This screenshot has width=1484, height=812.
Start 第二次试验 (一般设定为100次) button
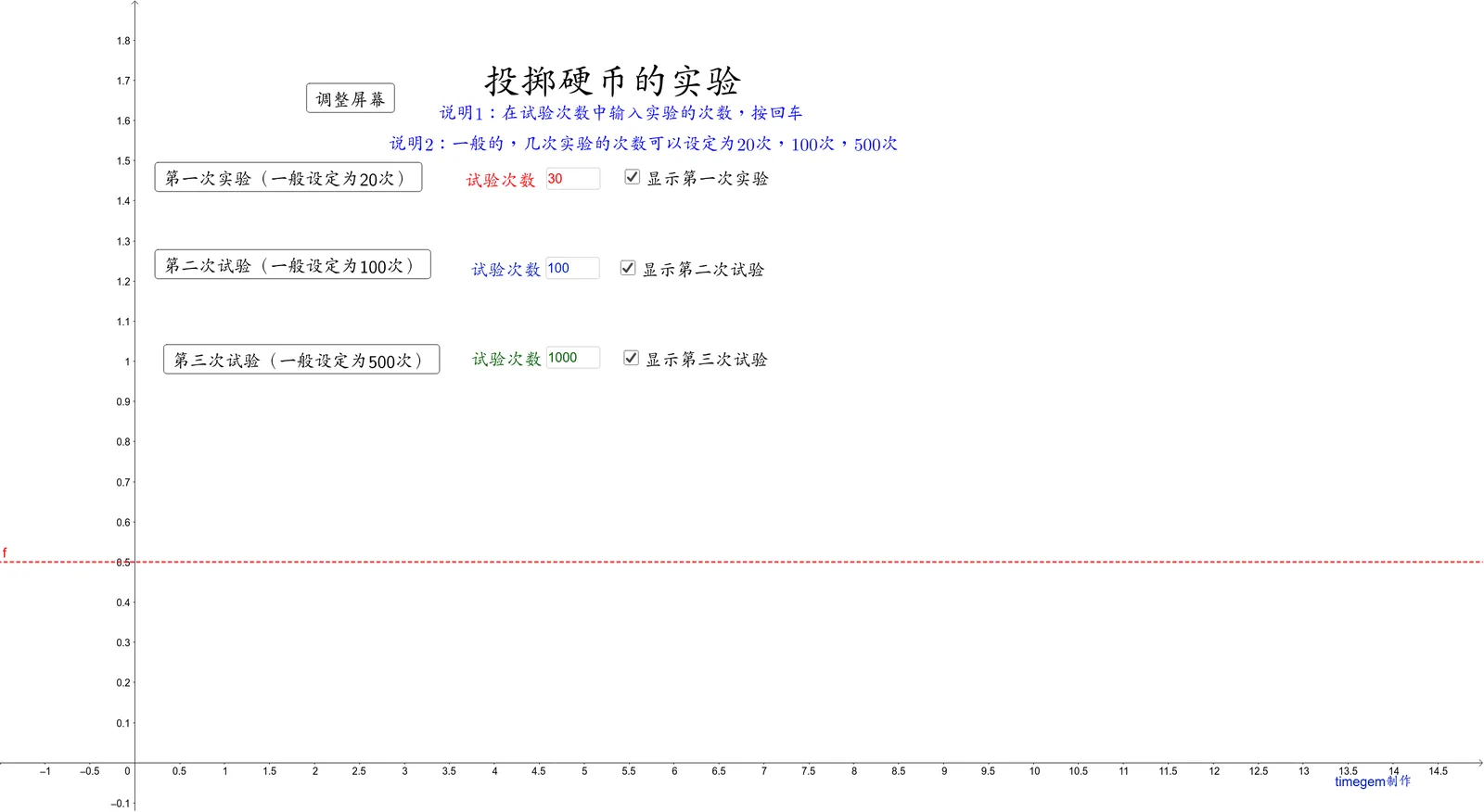[x=293, y=264]
